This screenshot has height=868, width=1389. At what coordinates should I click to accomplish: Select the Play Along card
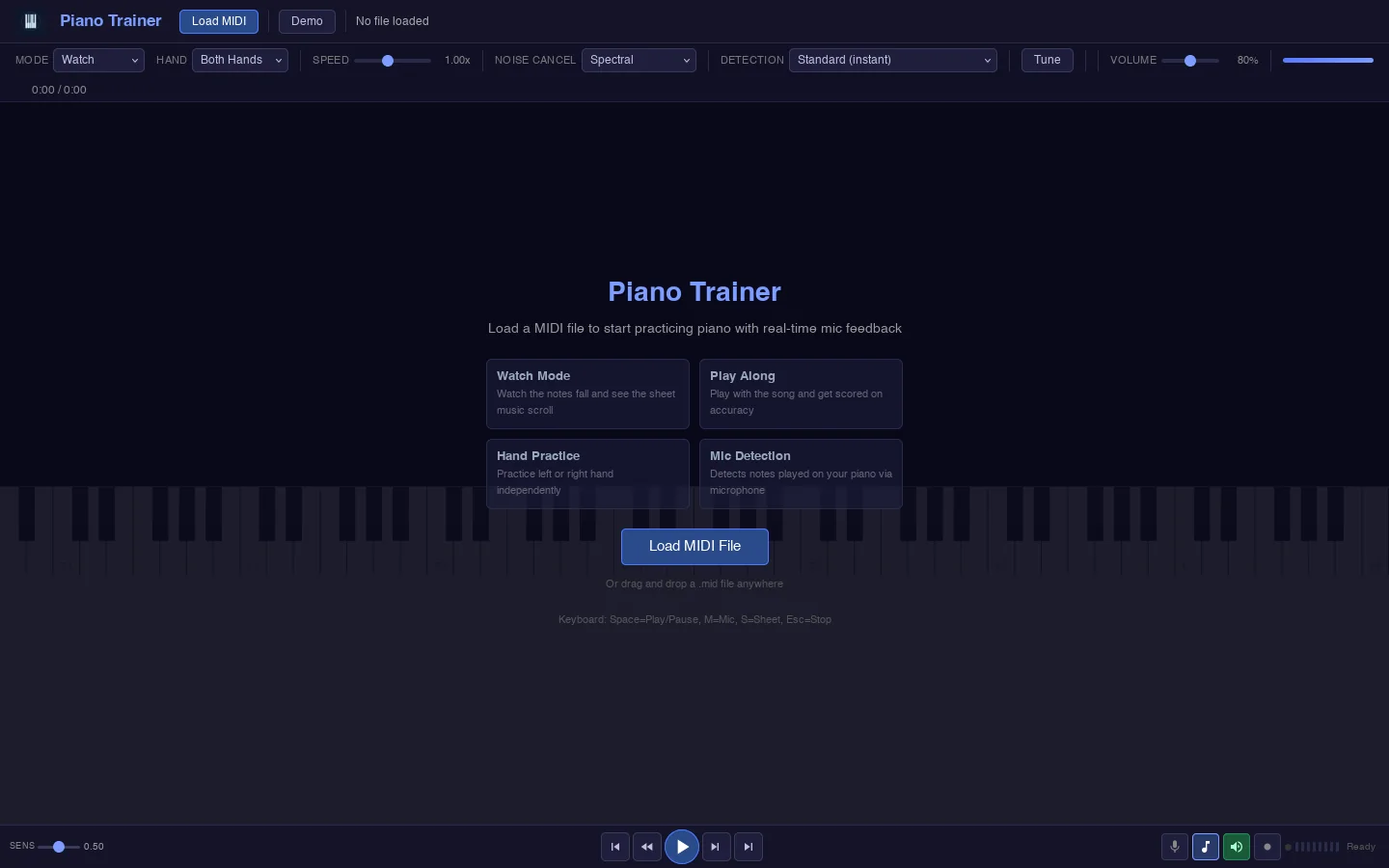point(801,393)
